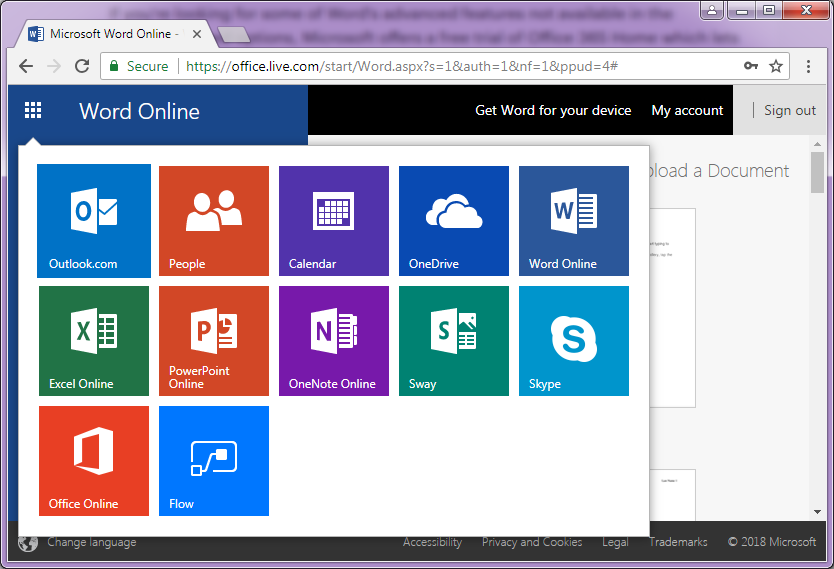Launch Excel Online tile

coord(94,341)
